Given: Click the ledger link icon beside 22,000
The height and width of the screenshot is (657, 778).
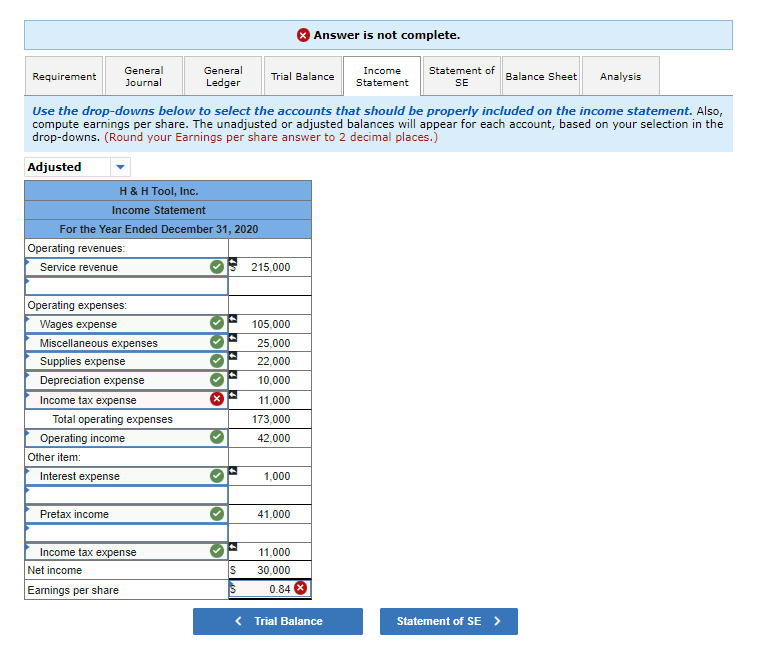Looking at the screenshot, I should (x=233, y=356).
